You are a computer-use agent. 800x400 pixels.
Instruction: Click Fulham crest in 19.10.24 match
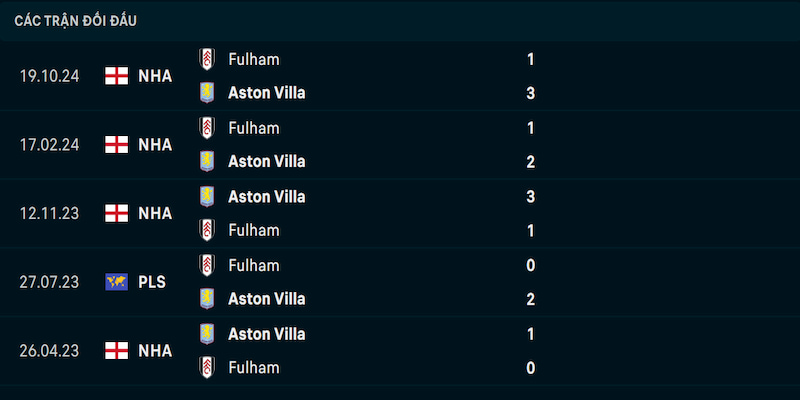[207, 59]
